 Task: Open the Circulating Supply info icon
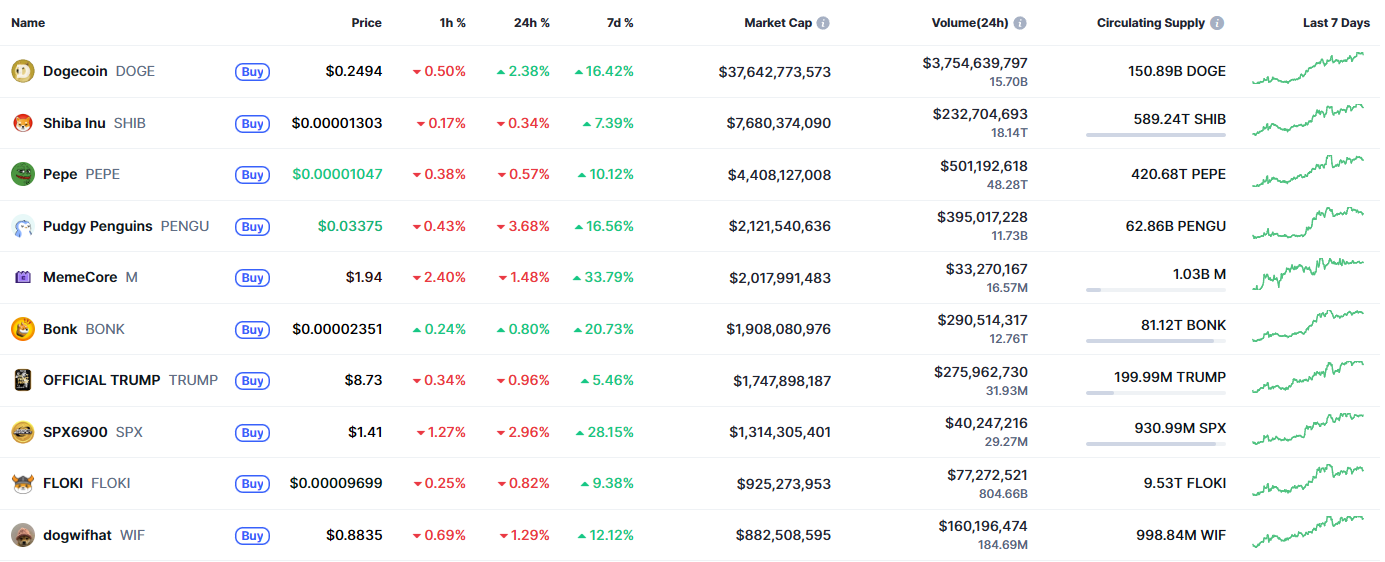tap(1217, 23)
